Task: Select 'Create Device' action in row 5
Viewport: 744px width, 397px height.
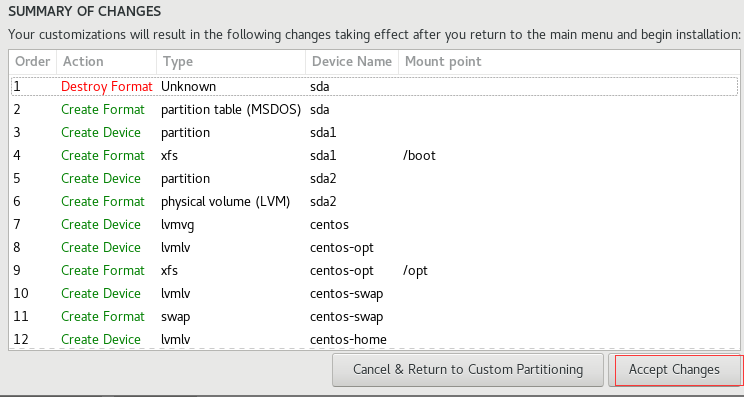Action: tap(101, 179)
